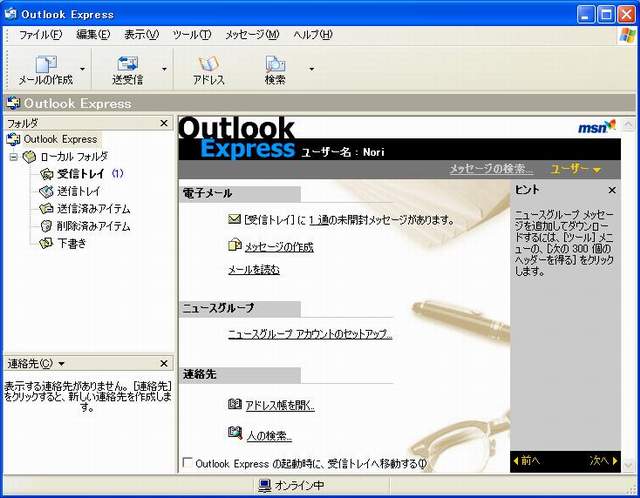The height and width of the screenshot is (498, 640).
Task: Open the 連絡先(C) dropdown arrow
Action: click(x=61, y=364)
